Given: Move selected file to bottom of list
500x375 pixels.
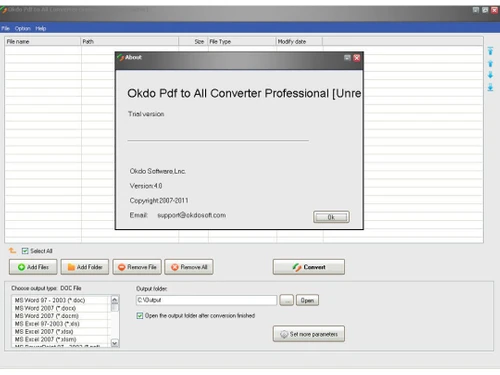Looking at the screenshot, I should click(490, 87).
